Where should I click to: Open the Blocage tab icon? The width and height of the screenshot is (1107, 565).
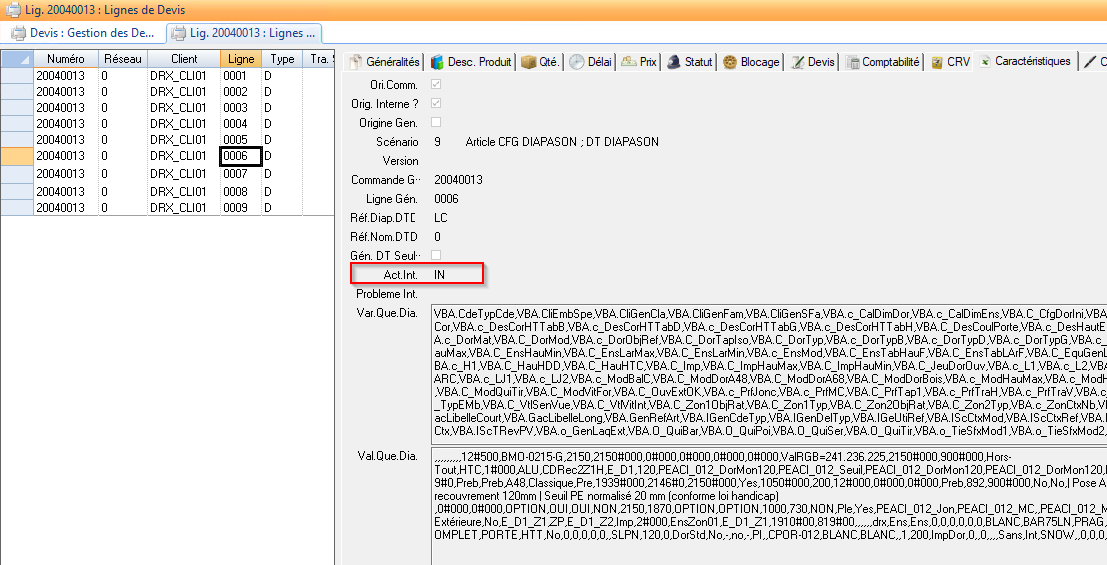[730, 62]
